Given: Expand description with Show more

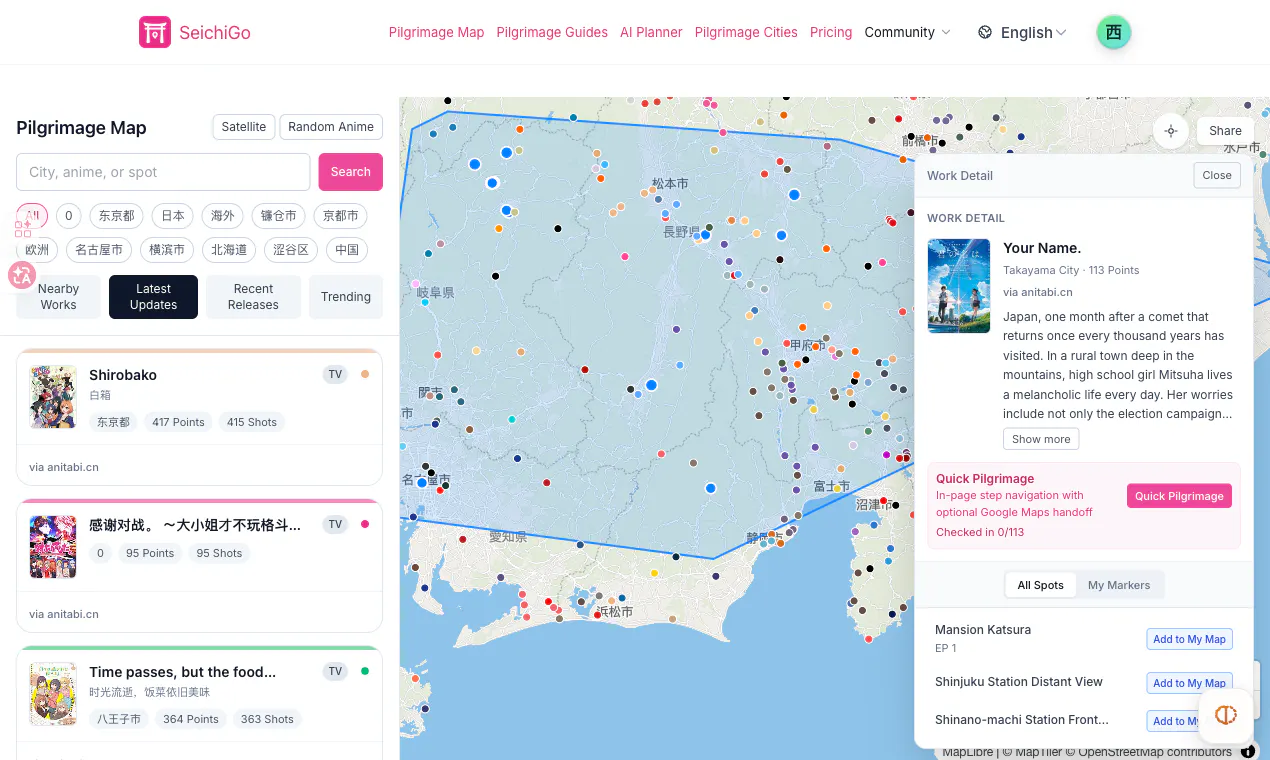Looking at the screenshot, I should pos(1041,439).
